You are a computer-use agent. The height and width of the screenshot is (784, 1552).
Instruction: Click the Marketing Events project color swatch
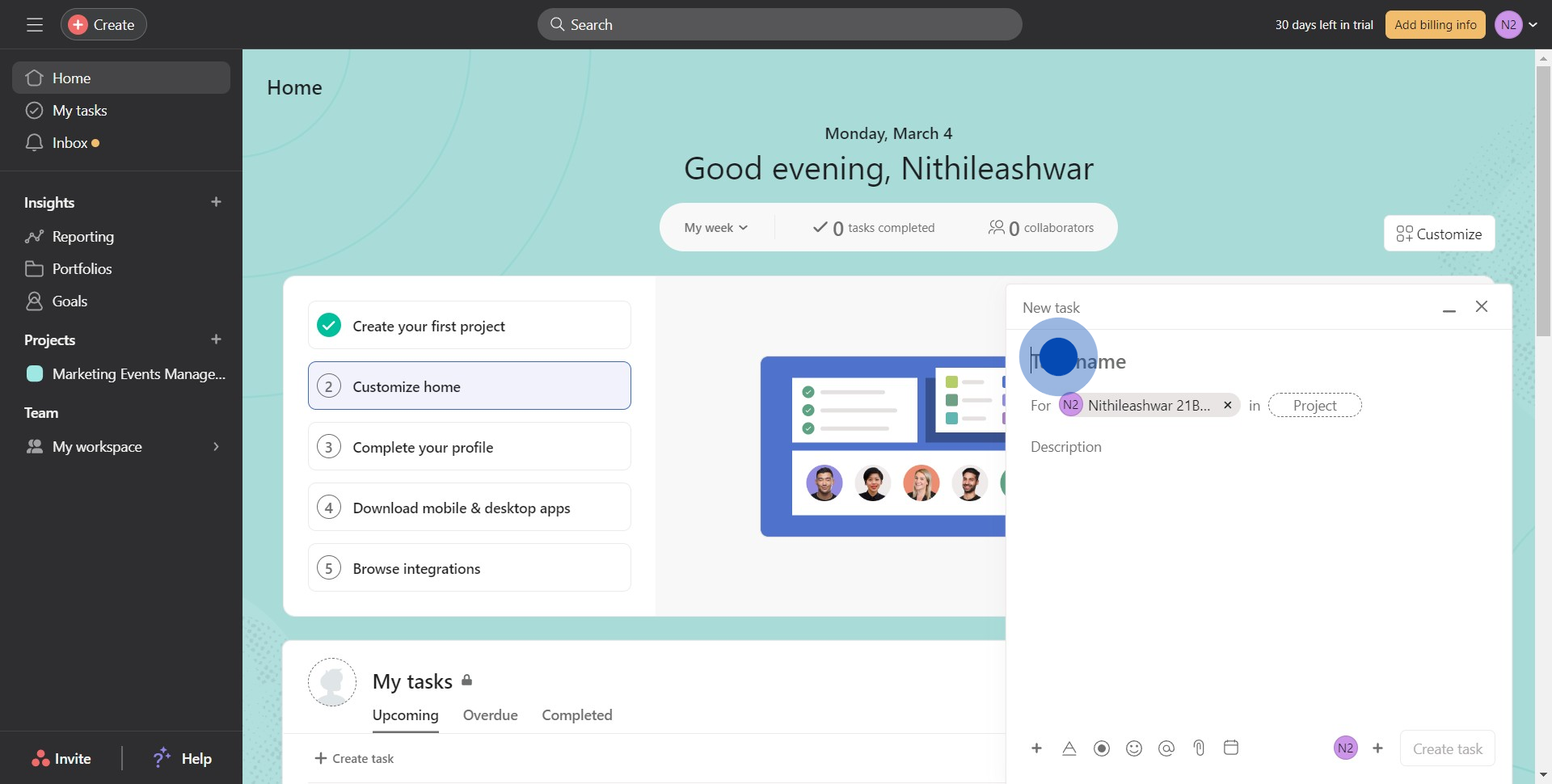[x=35, y=374]
